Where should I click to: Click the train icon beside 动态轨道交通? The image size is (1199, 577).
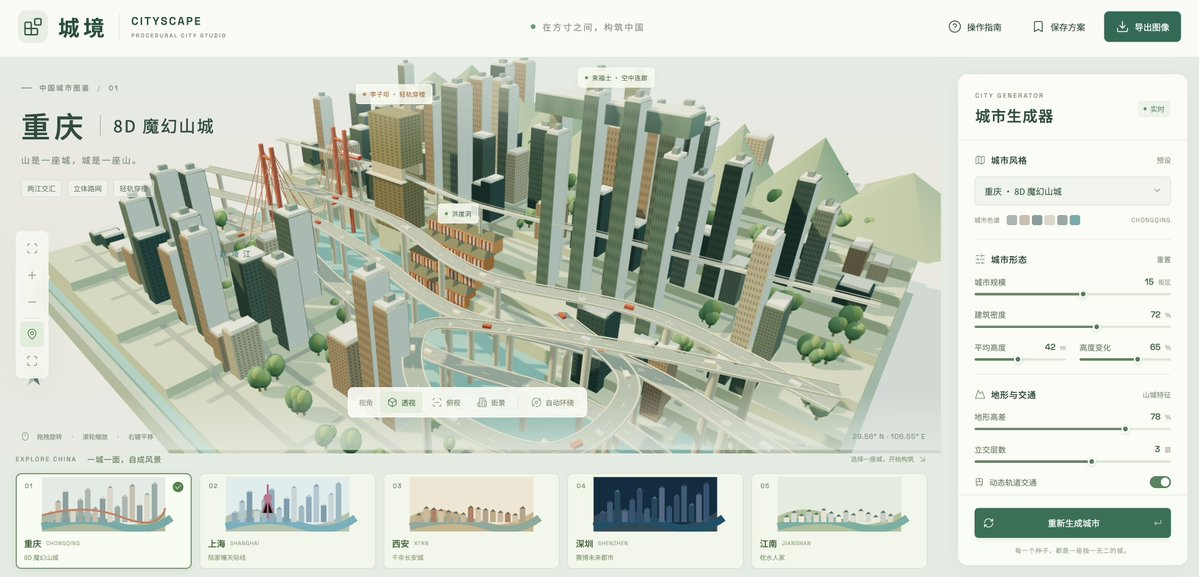click(x=980, y=482)
